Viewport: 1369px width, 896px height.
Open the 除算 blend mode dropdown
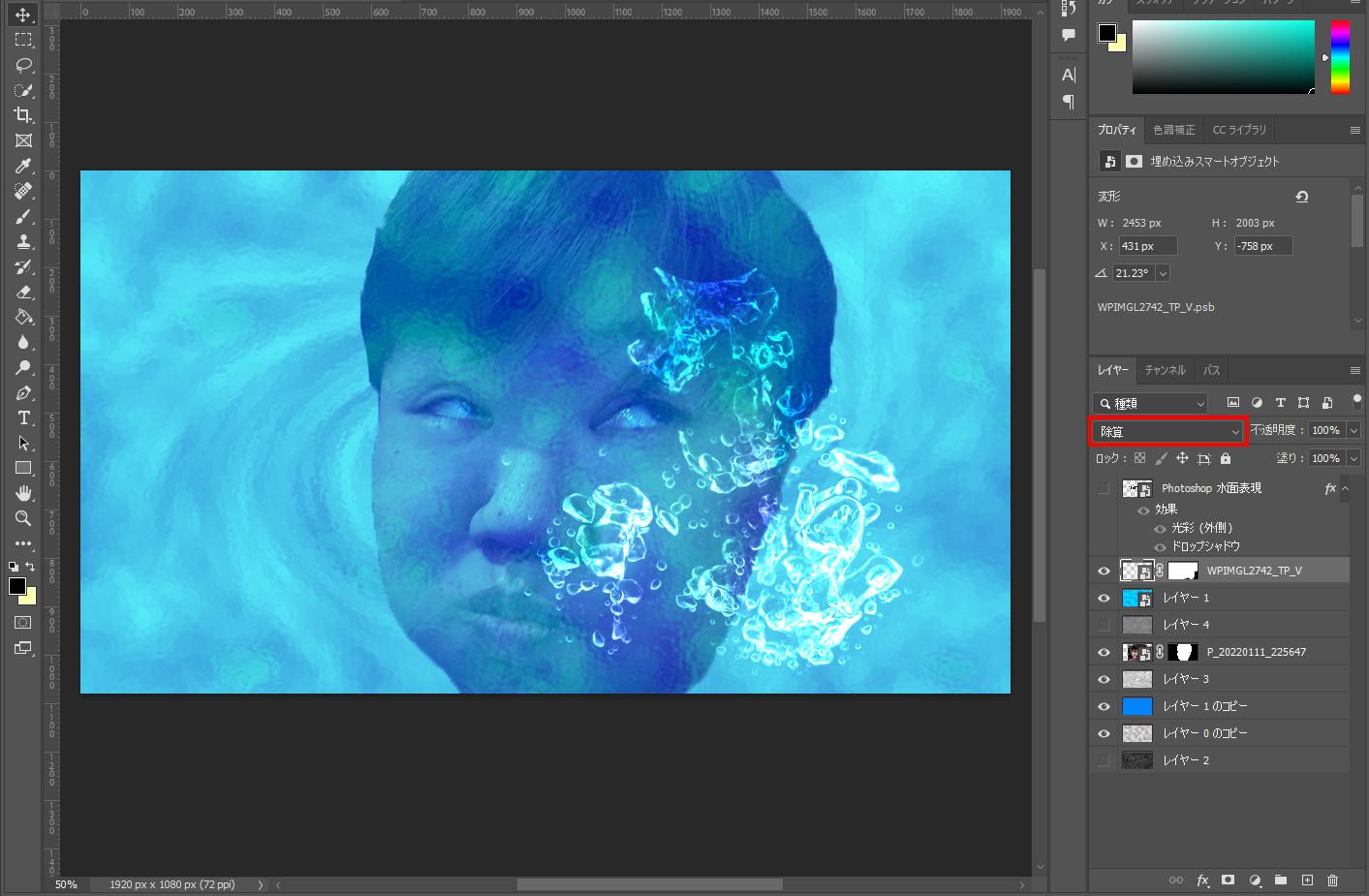coord(1167,431)
